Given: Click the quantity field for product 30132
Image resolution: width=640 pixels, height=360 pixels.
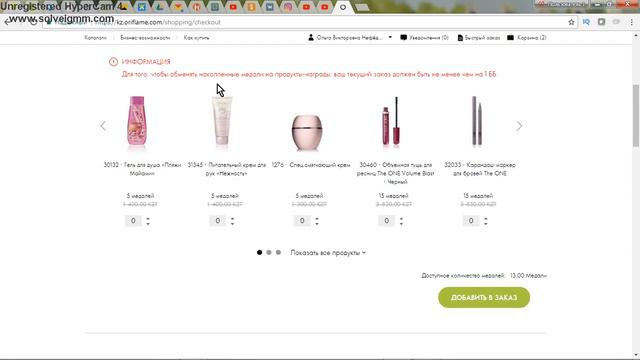Looking at the screenshot, I should pyautogui.click(x=133, y=221).
